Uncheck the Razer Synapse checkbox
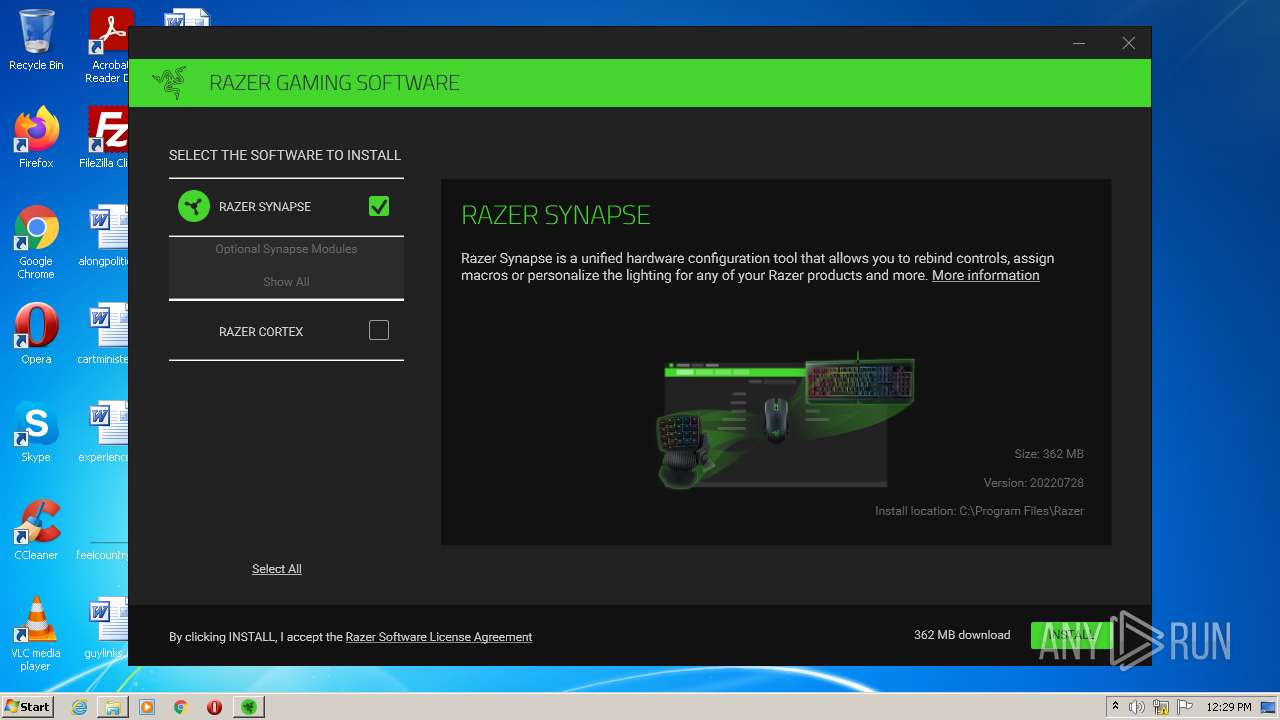1280x720 pixels. 379,206
